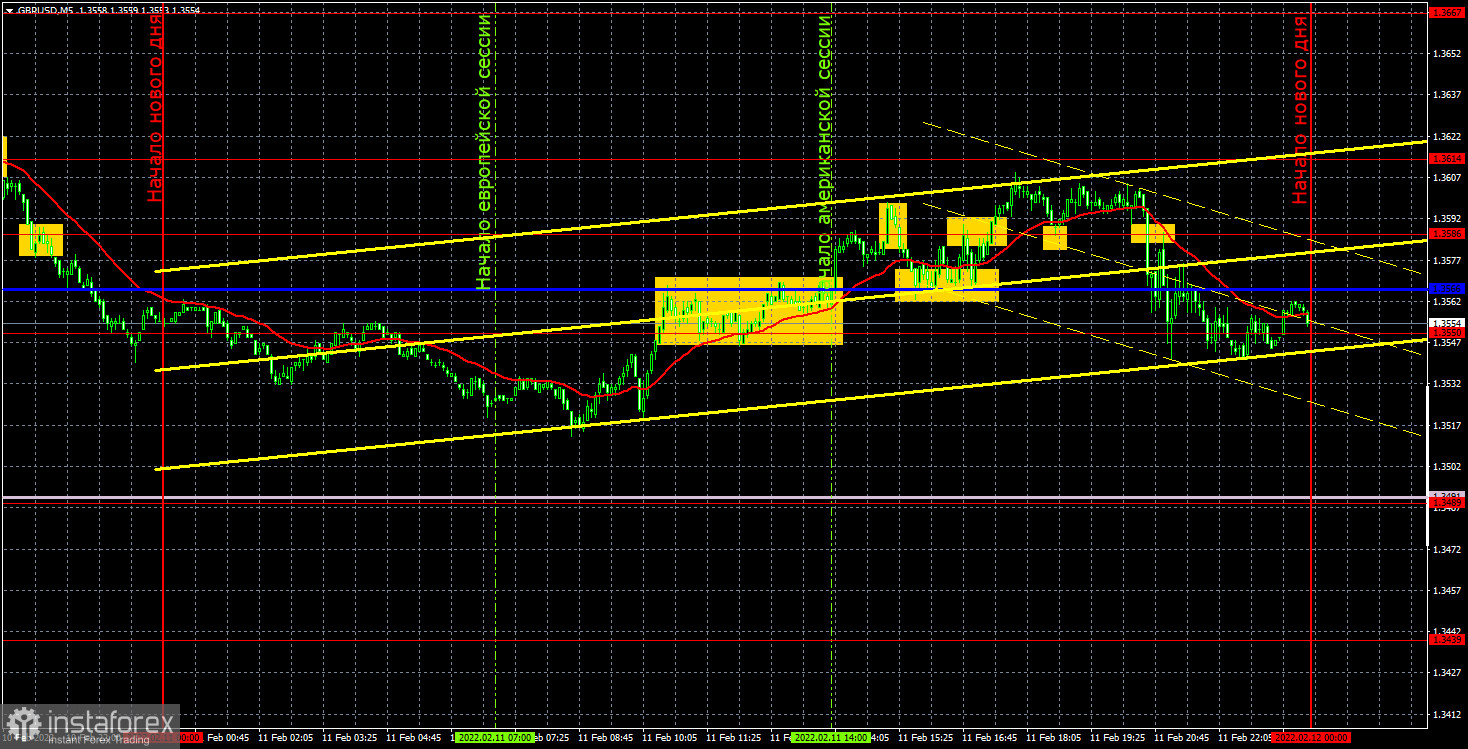
Task: Select the 1.3637 price axis label
Action: 1447,95
